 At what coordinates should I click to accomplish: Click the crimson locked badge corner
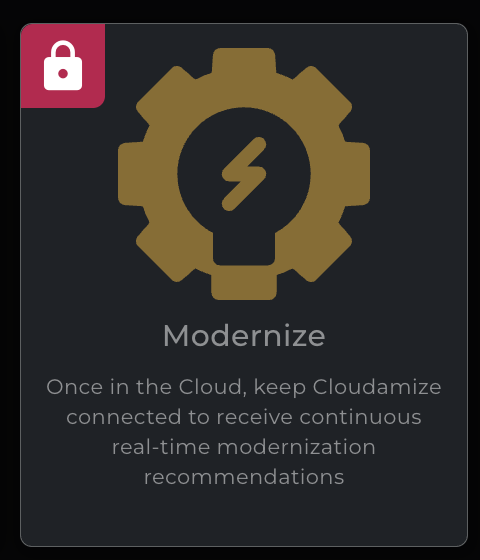(x=63, y=66)
